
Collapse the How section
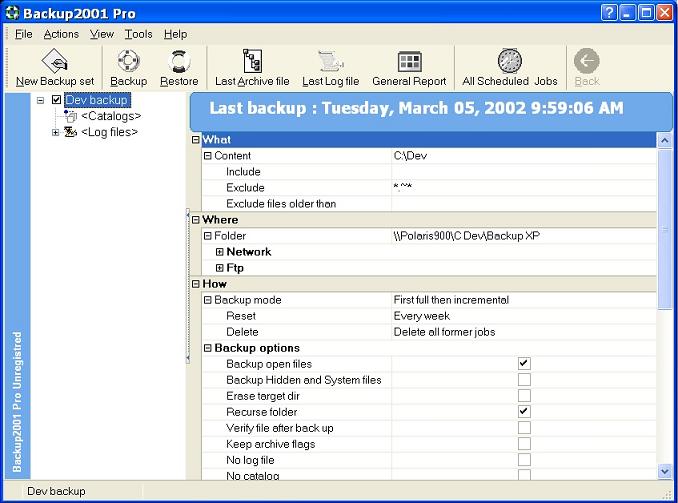195,284
